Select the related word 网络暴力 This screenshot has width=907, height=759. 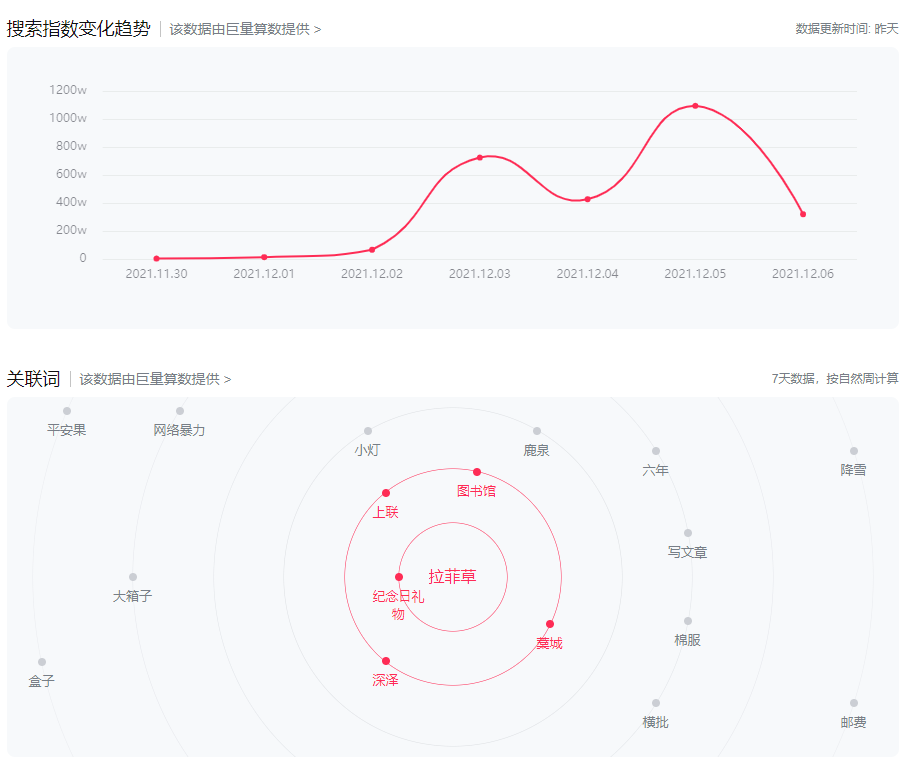click(x=179, y=430)
